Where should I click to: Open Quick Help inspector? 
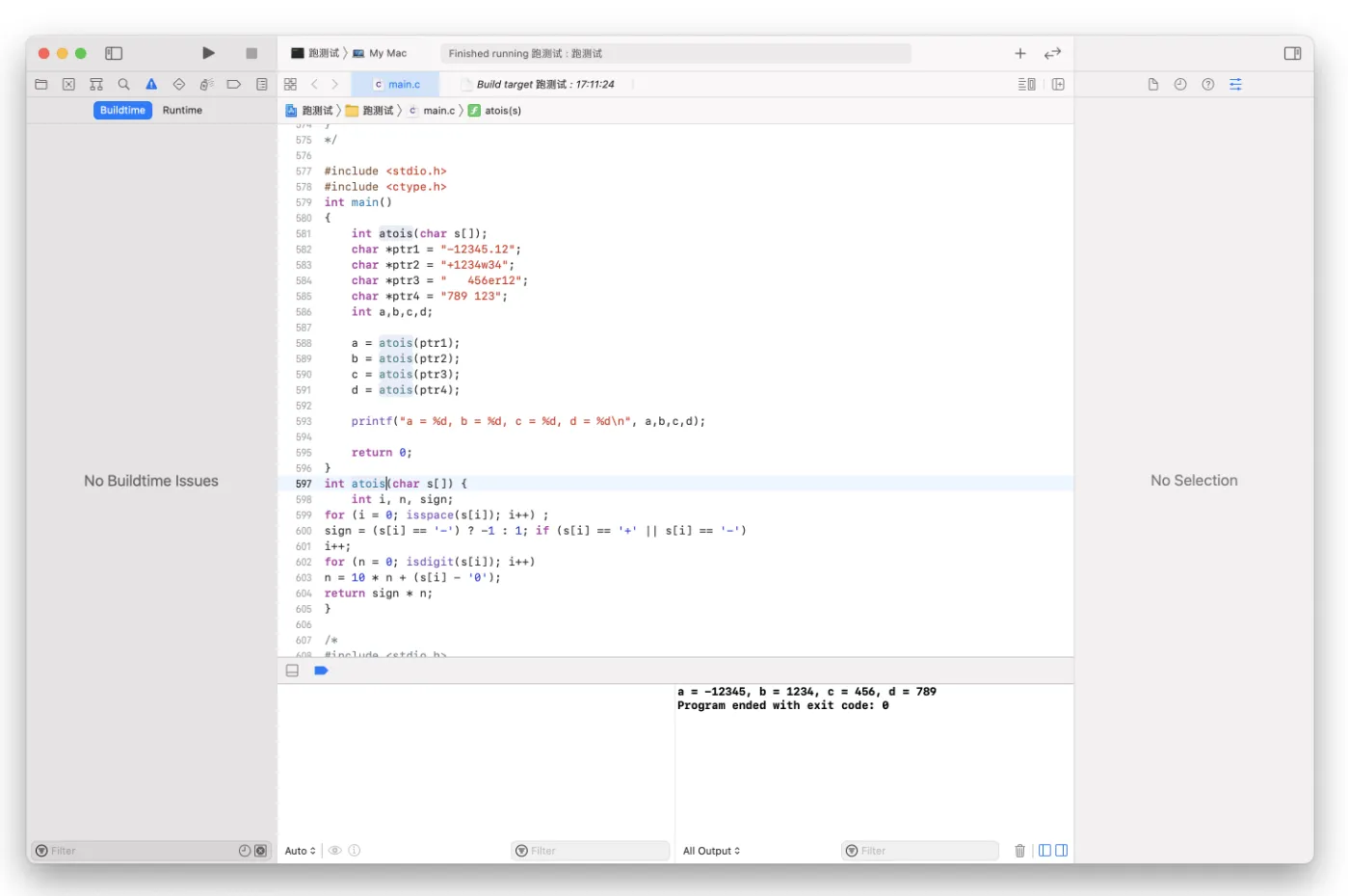(x=1208, y=84)
